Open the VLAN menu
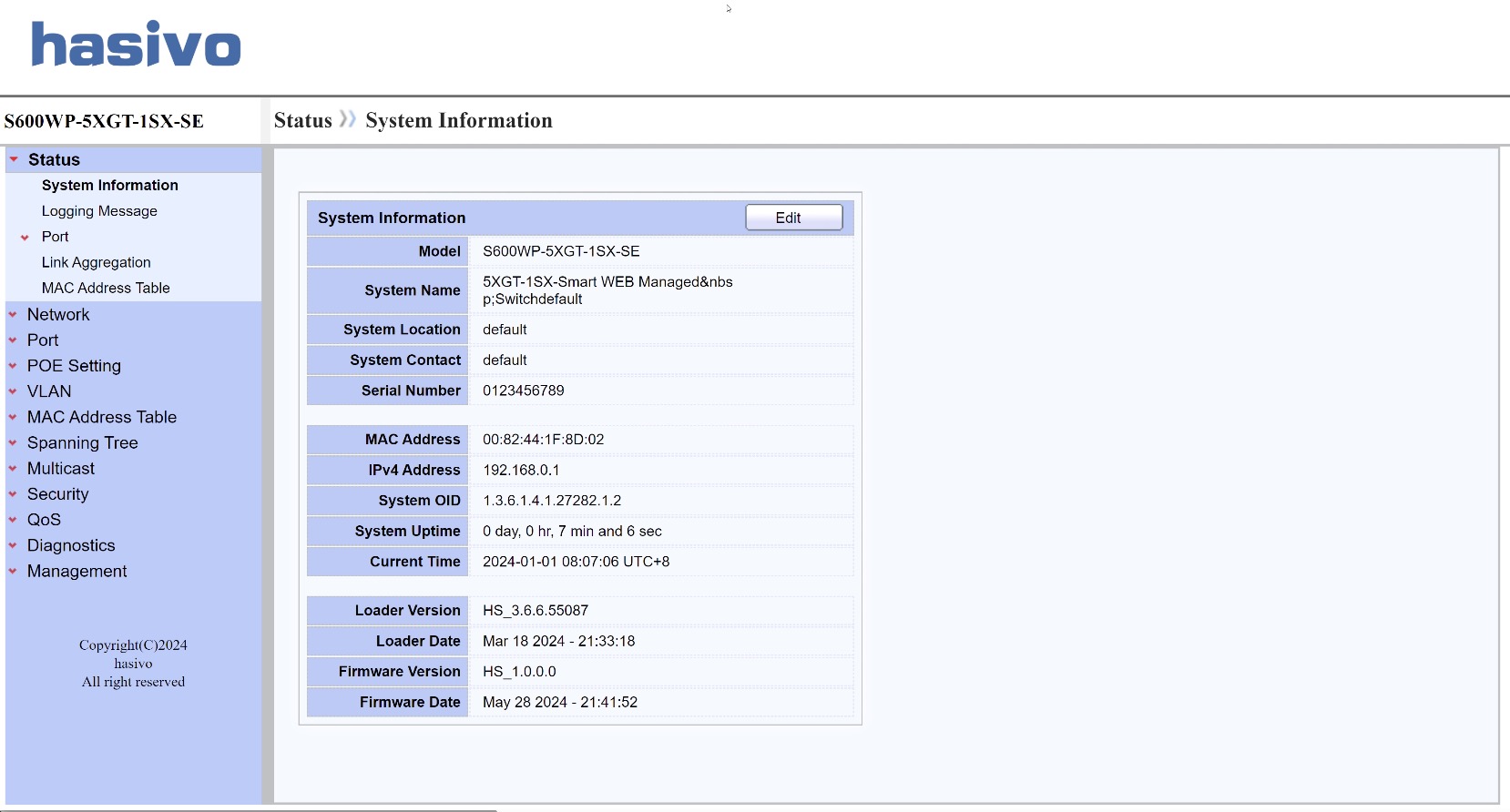The height and width of the screenshot is (812, 1510). pos(49,391)
